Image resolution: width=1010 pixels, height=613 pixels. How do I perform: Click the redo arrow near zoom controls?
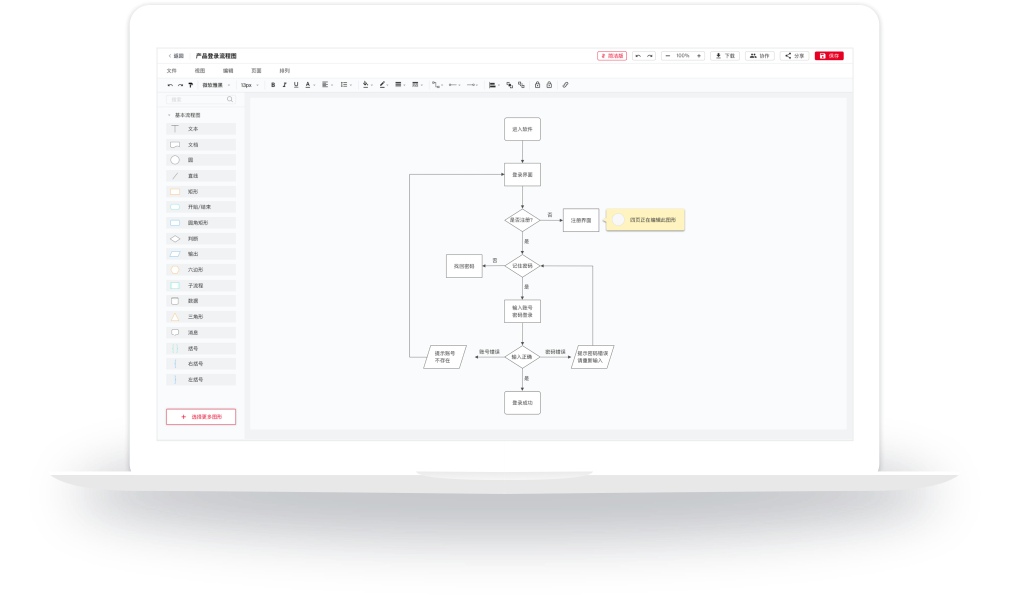tap(650, 56)
